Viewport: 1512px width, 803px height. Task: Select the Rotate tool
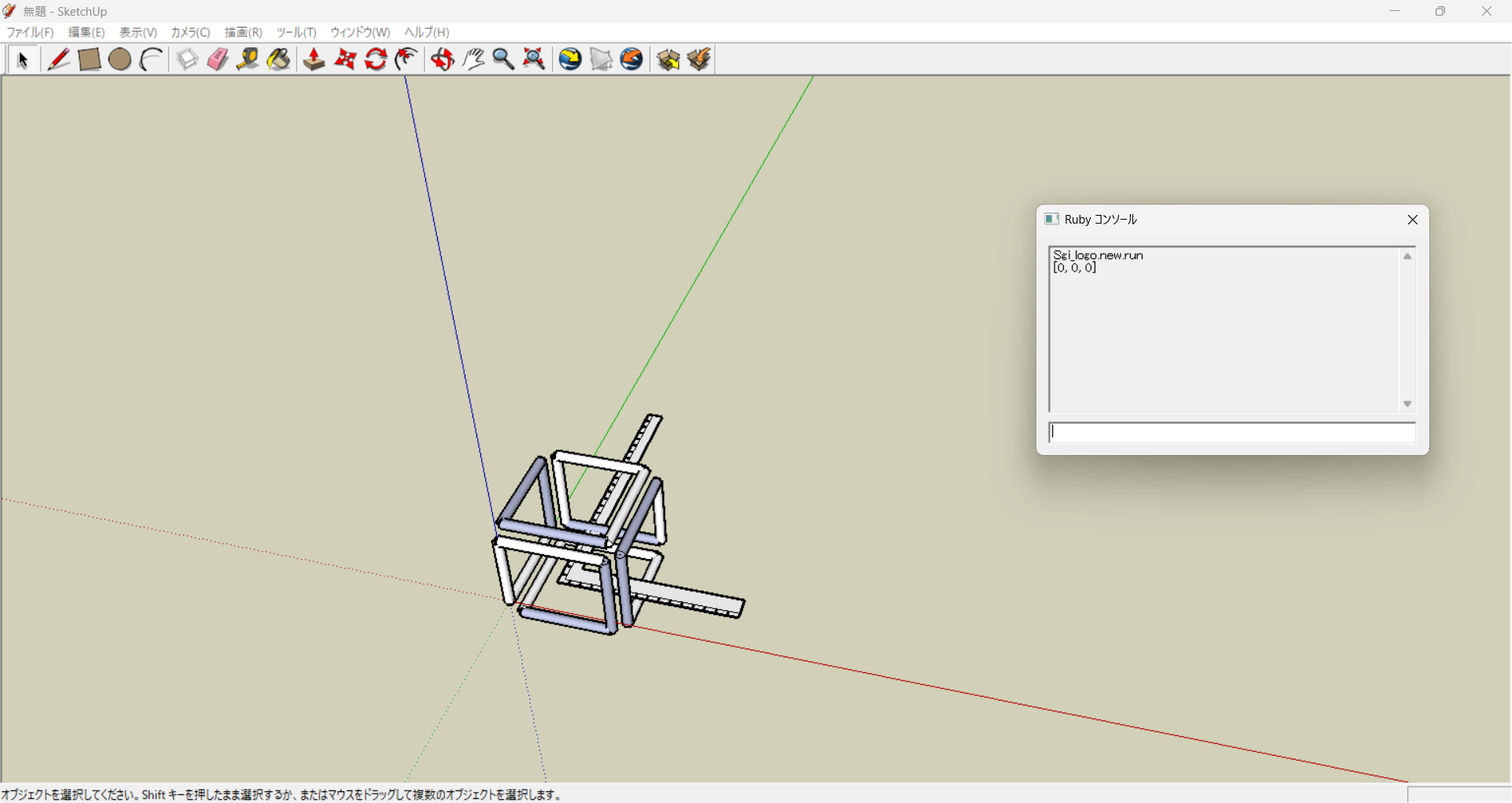376,60
